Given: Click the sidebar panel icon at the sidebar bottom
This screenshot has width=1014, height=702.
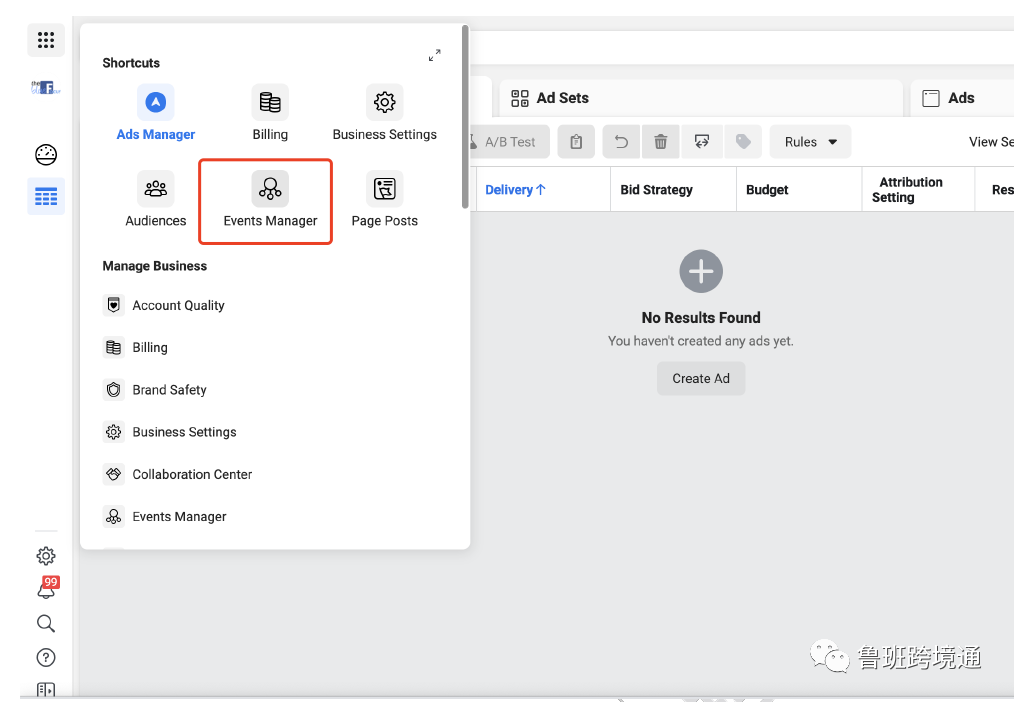Looking at the screenshot, I should coord(46,690).
